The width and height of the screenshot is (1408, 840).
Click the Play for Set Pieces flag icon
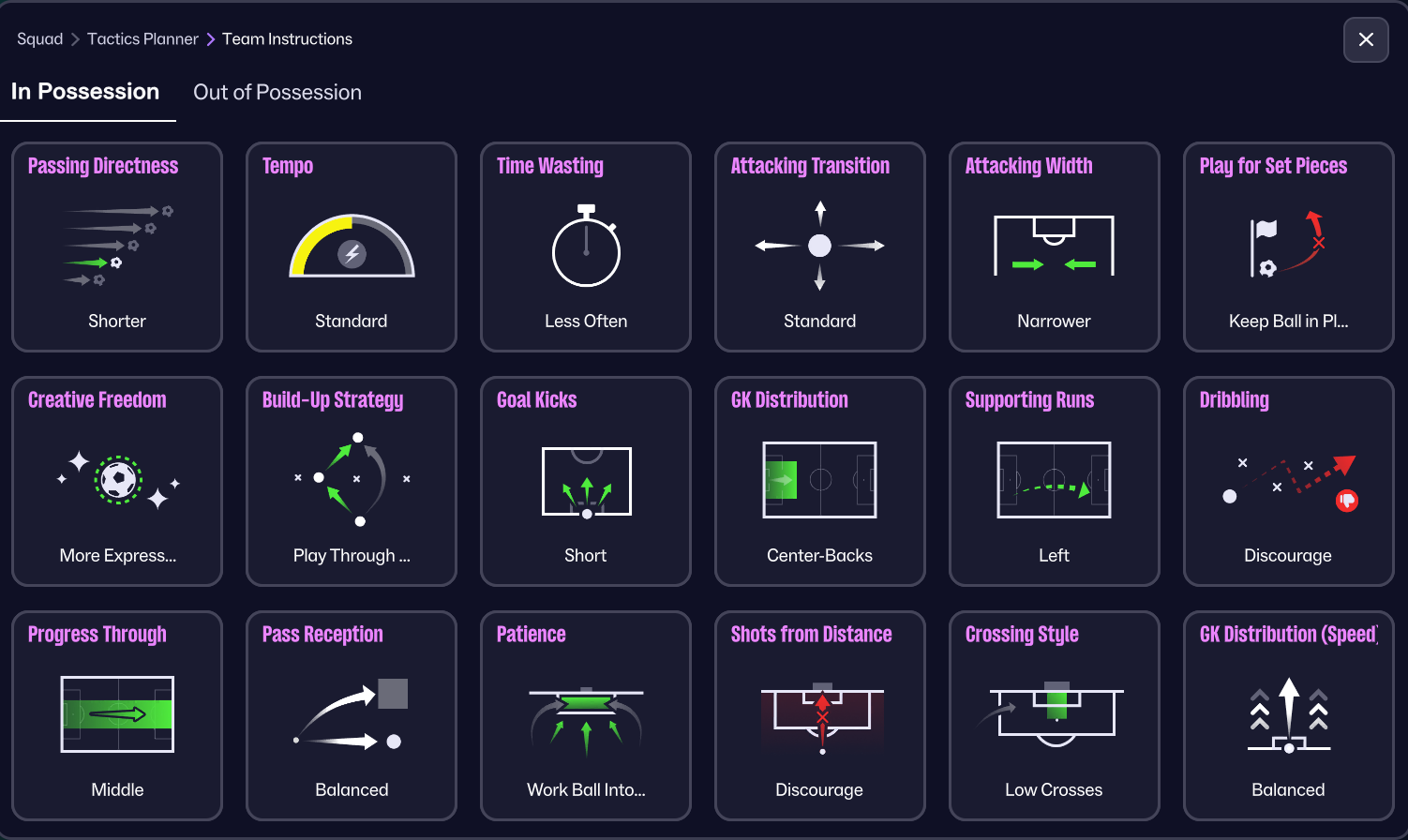point(1288,244)
